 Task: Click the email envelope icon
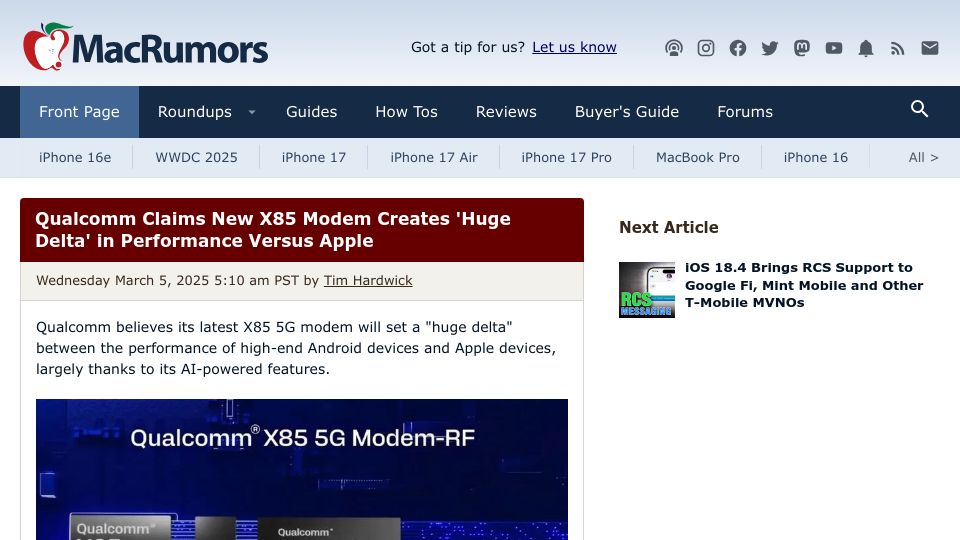930,48
